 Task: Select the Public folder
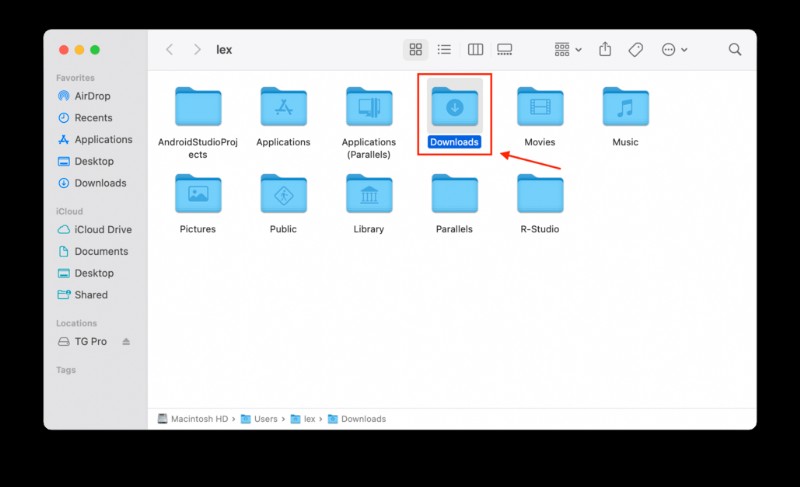[284, 194]
